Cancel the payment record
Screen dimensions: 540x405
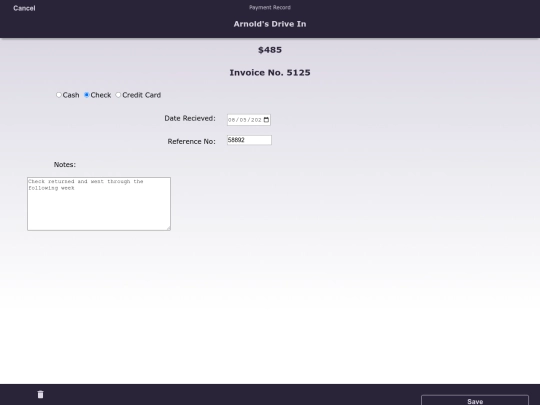tap(24, 8)
